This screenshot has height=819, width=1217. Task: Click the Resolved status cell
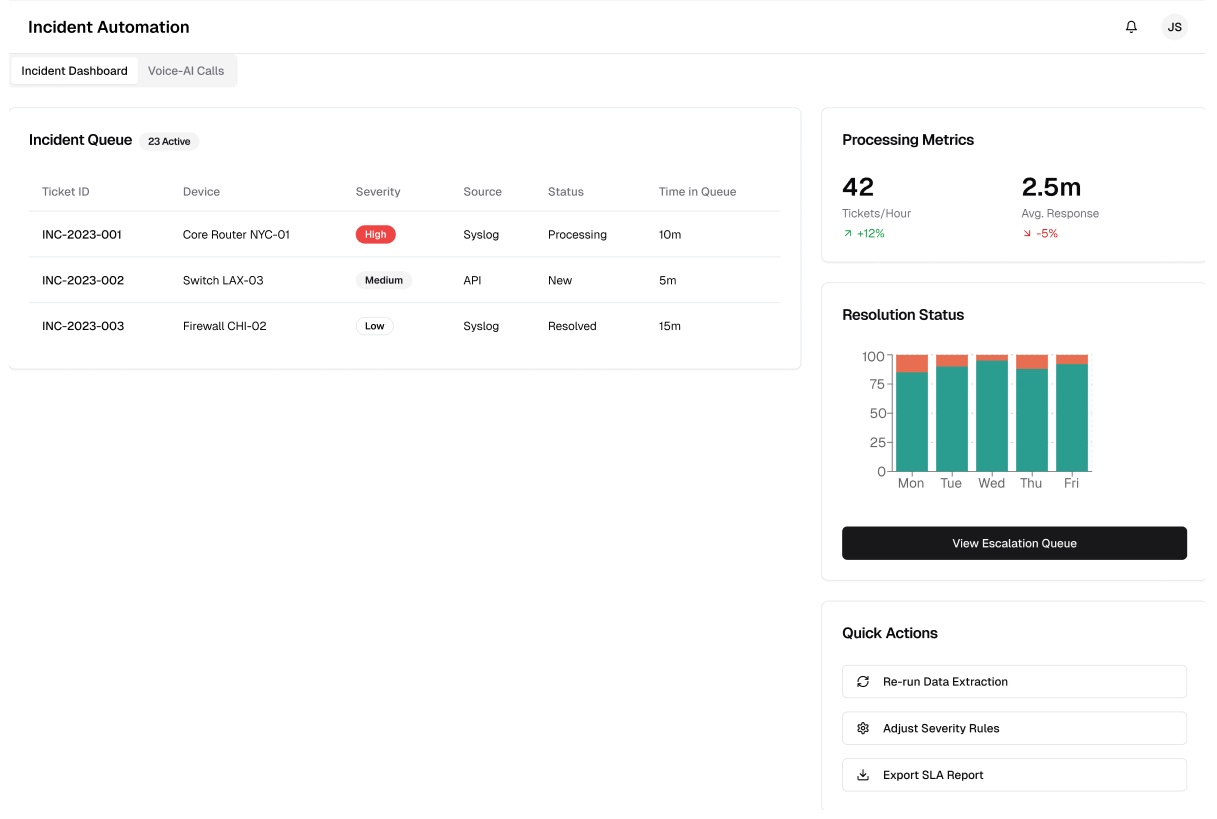(572, 327)
